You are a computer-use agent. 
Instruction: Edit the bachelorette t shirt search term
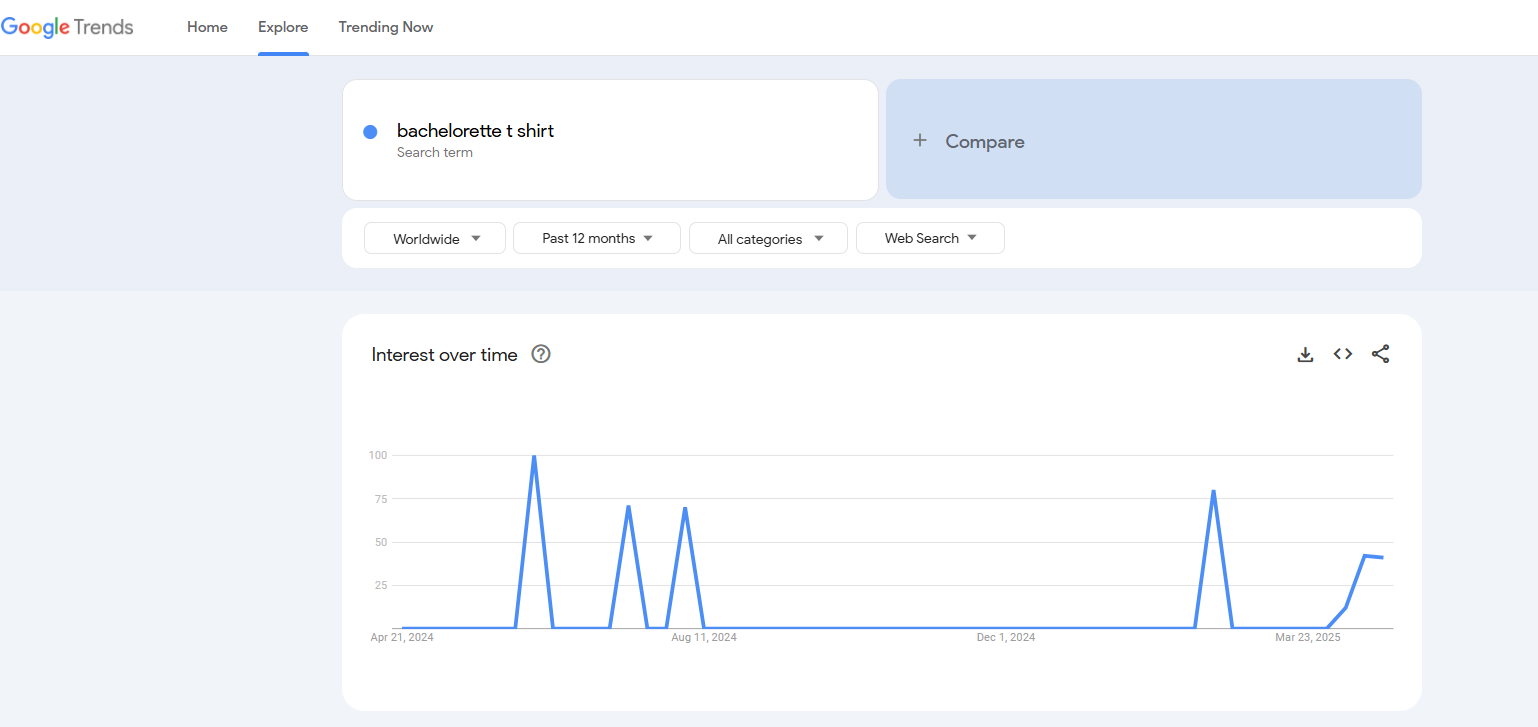[475, 131]
